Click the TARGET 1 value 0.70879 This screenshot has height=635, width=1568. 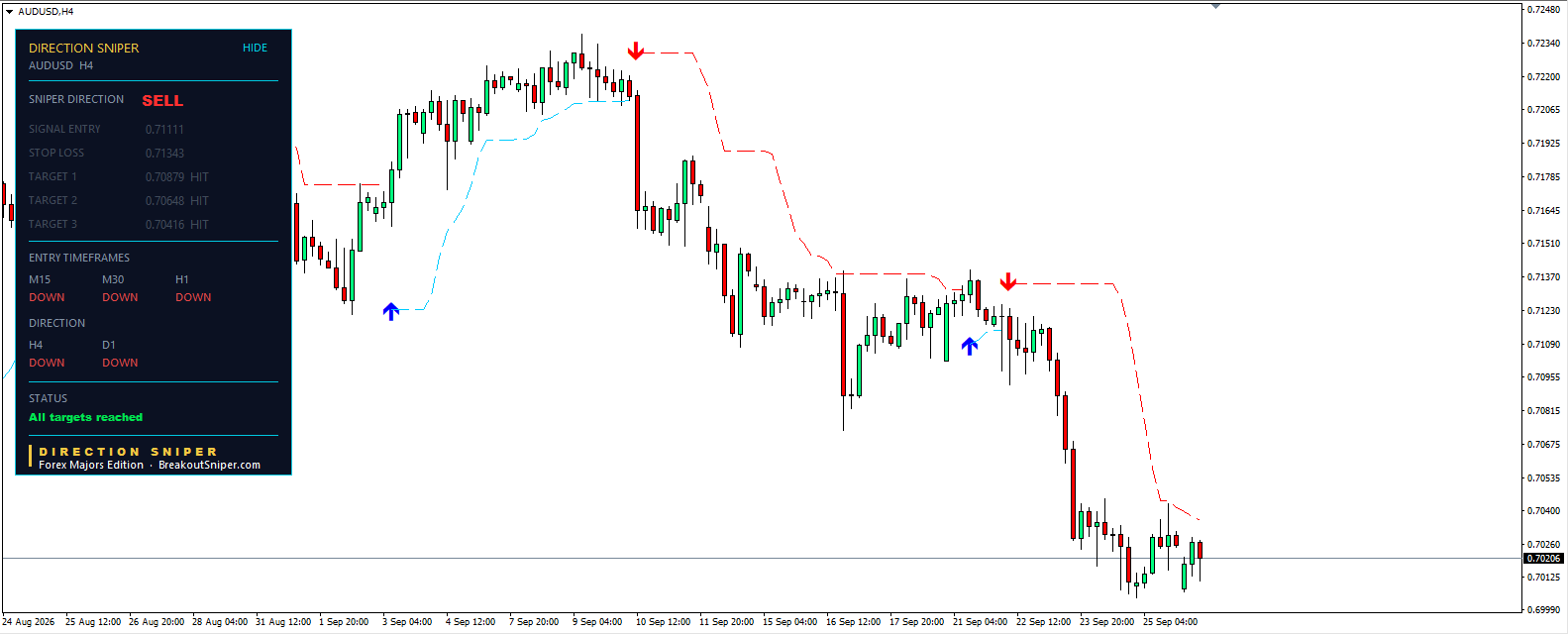point(164,177)
